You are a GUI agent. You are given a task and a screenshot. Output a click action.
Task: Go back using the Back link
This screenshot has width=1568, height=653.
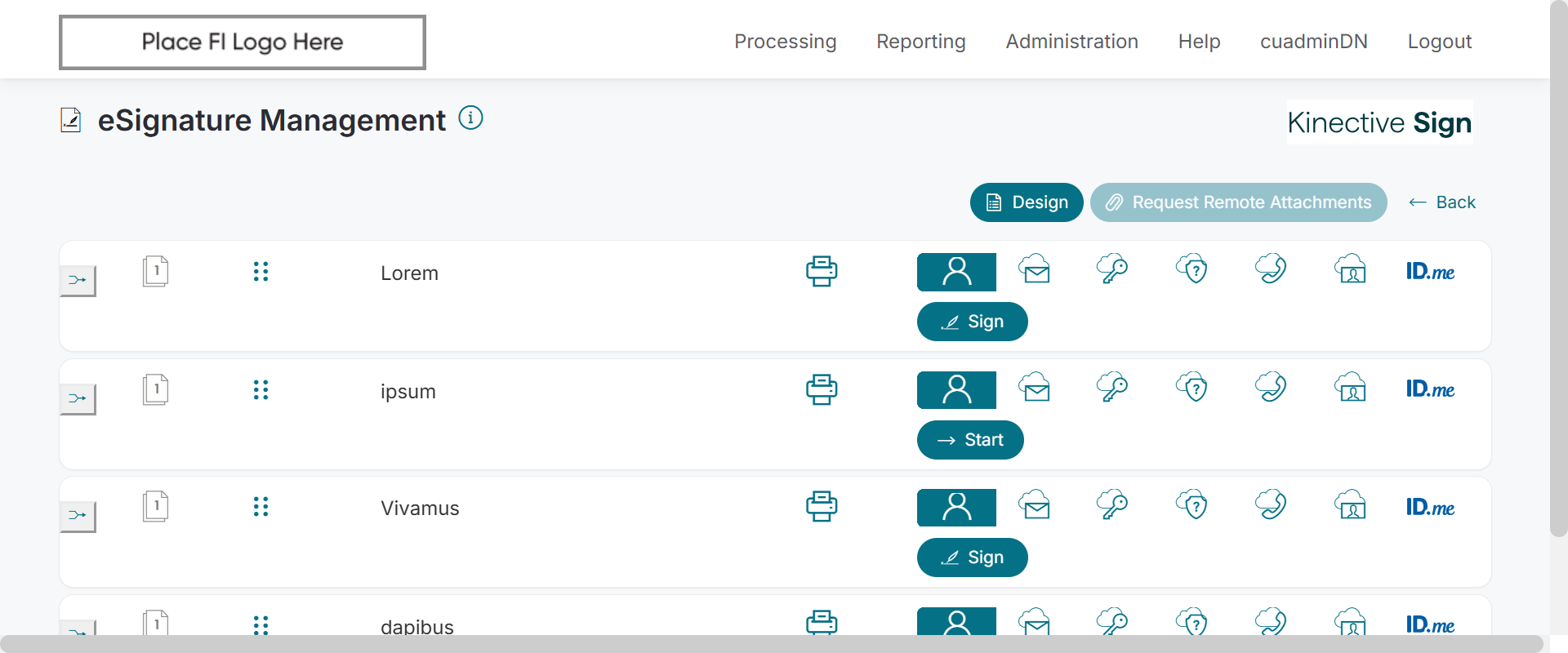tap(1442, 202)
